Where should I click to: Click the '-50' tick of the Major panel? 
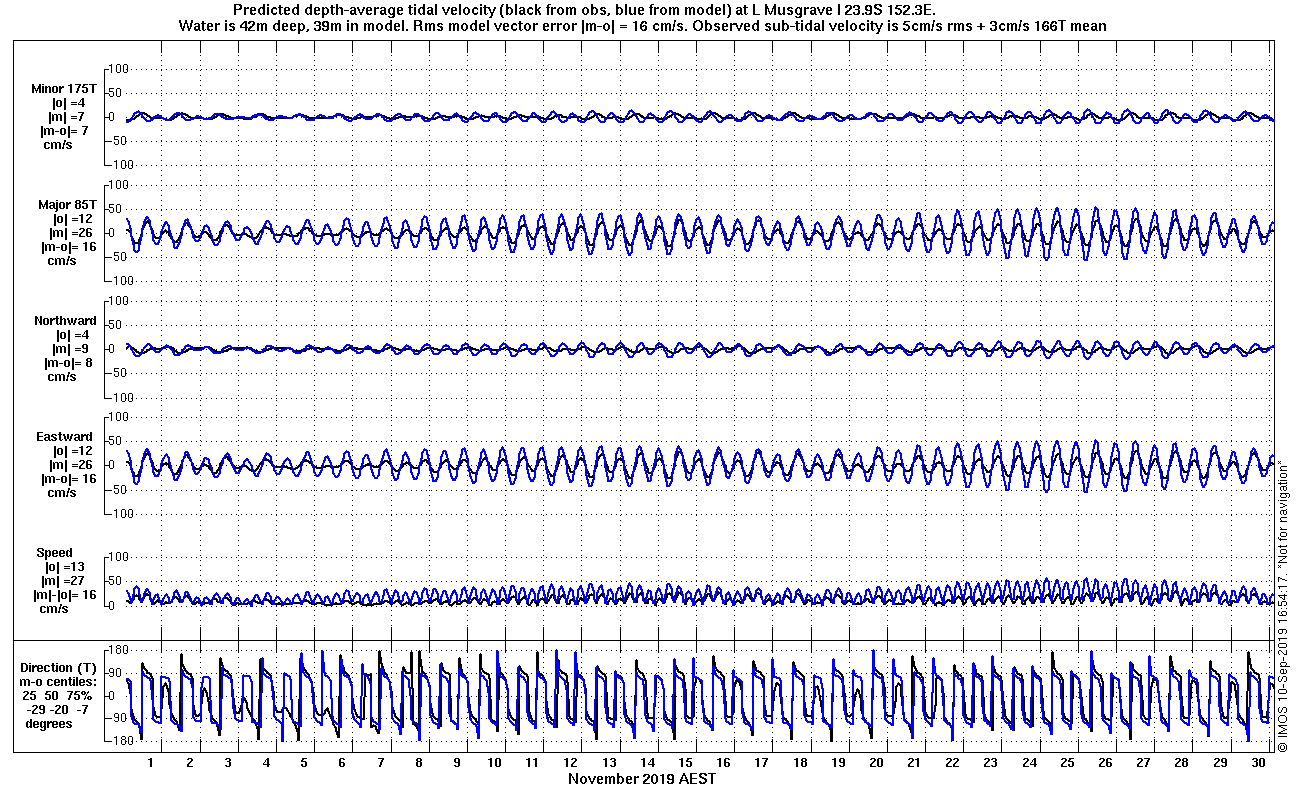point(119,257)
